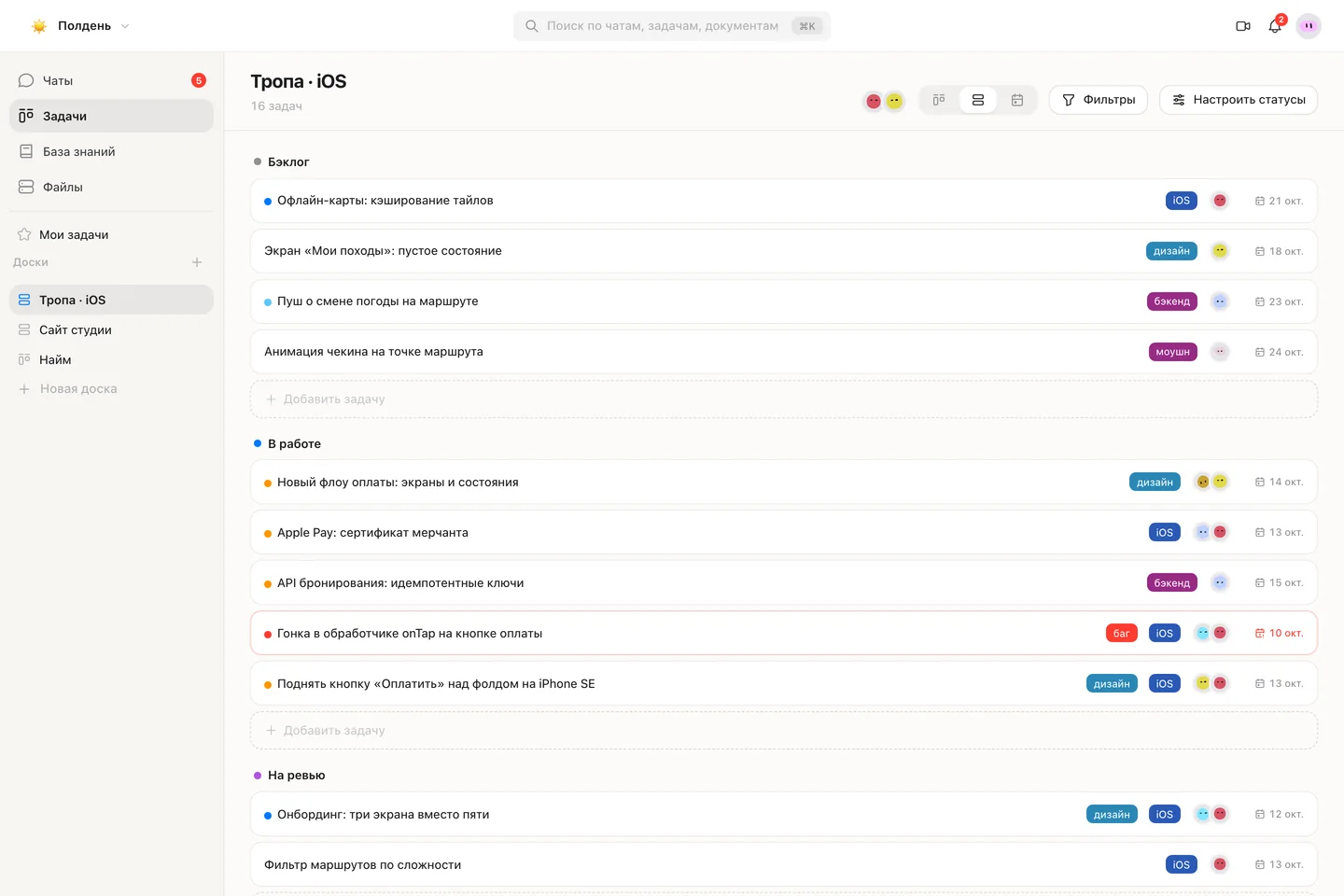Open Файлы in the sidebar
The height and width of the screenshot is (896, 1344).
coord(112,187)
